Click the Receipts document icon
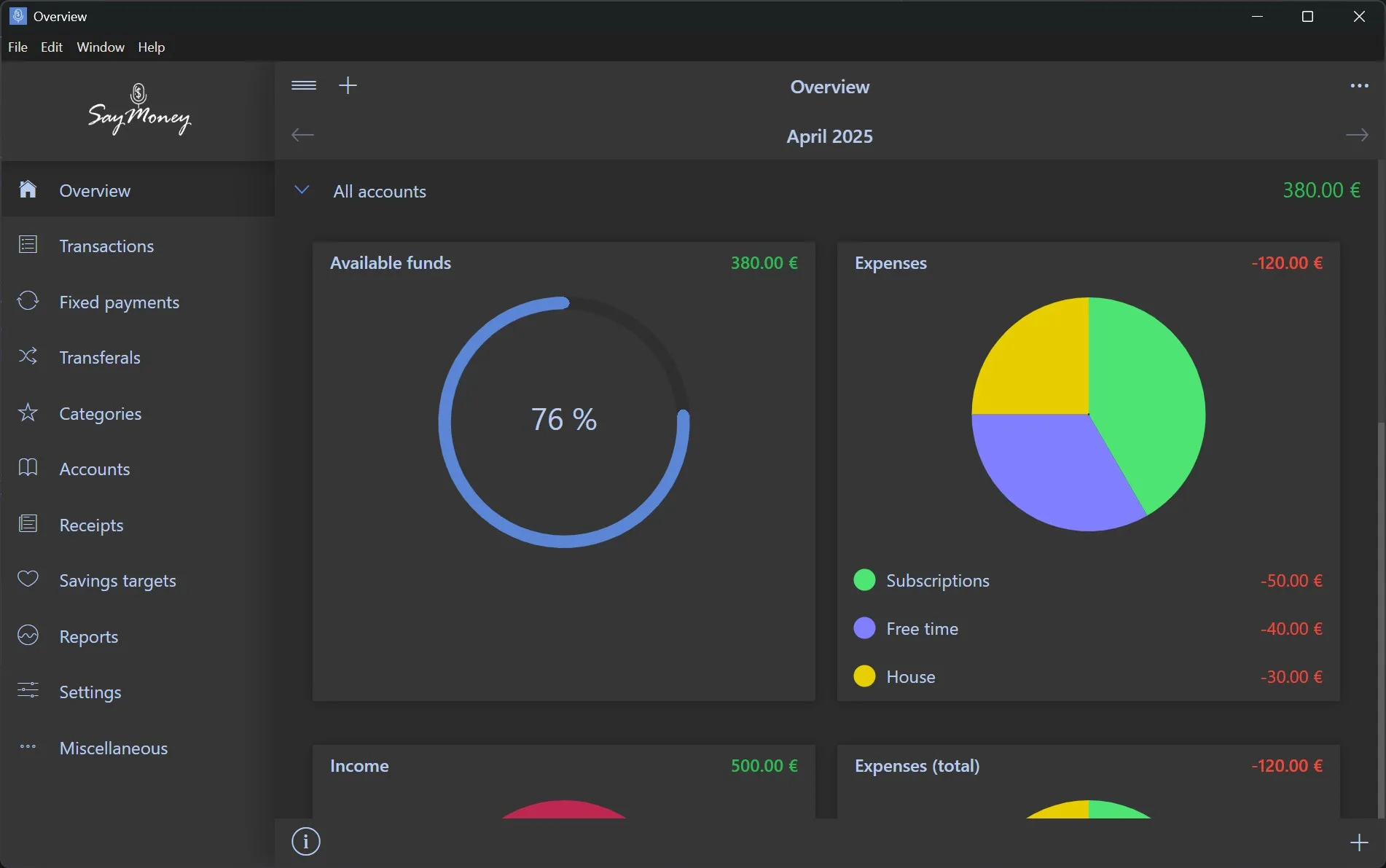 click(x=28, y=524)
